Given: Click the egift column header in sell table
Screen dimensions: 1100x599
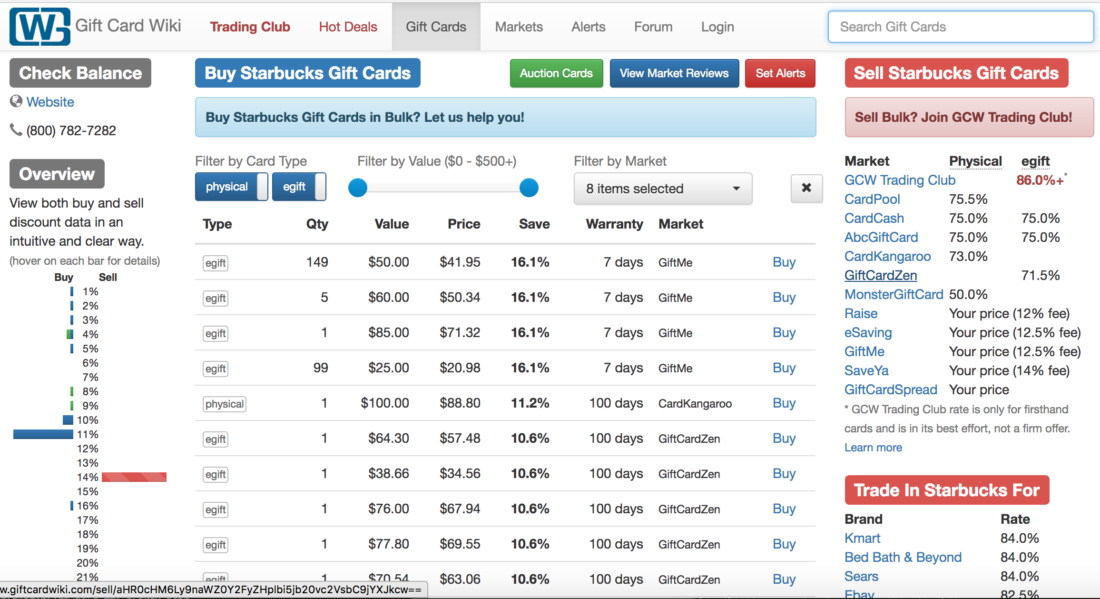Looking at the screenshot, I should (x=1035, y=161).
